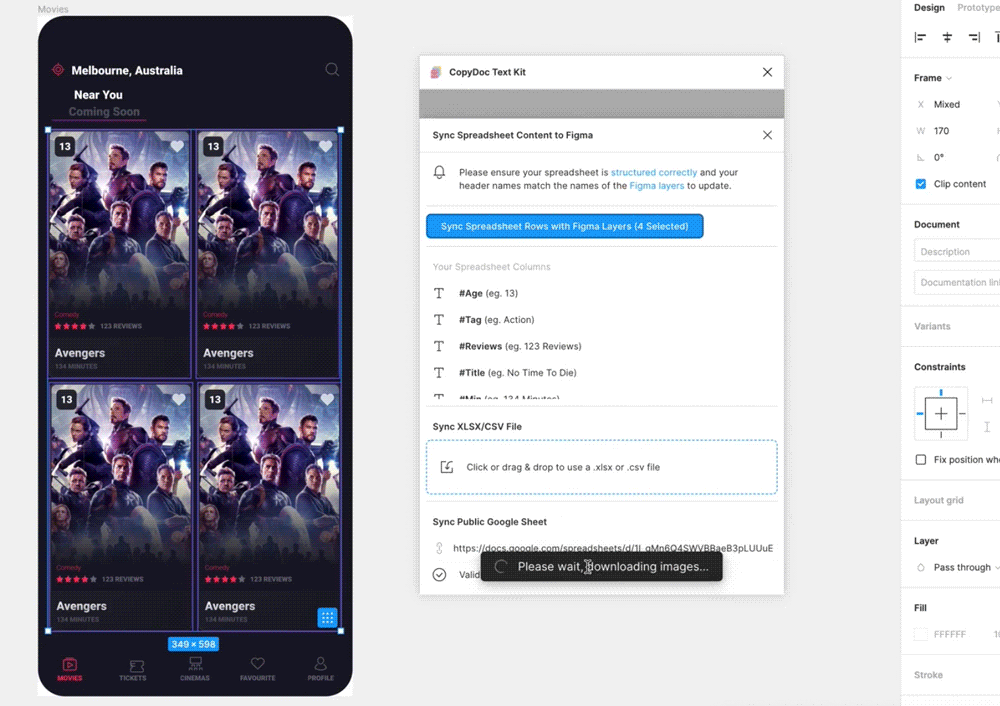Click the layer blend mode drop icon
Image resolution: width=1000 pixels, height=706 pixels.
tap(920, 567)
